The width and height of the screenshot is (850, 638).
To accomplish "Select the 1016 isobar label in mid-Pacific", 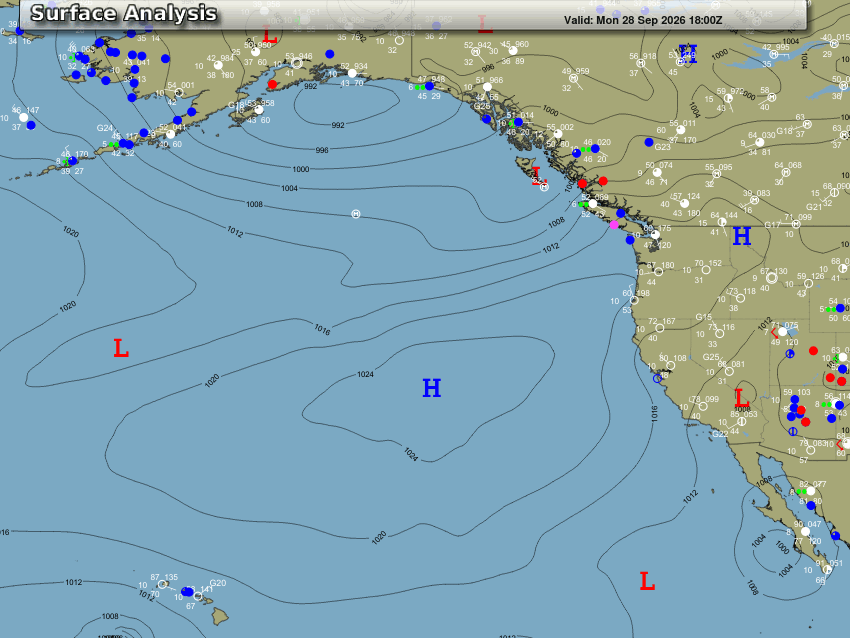I will pos(322,329).
